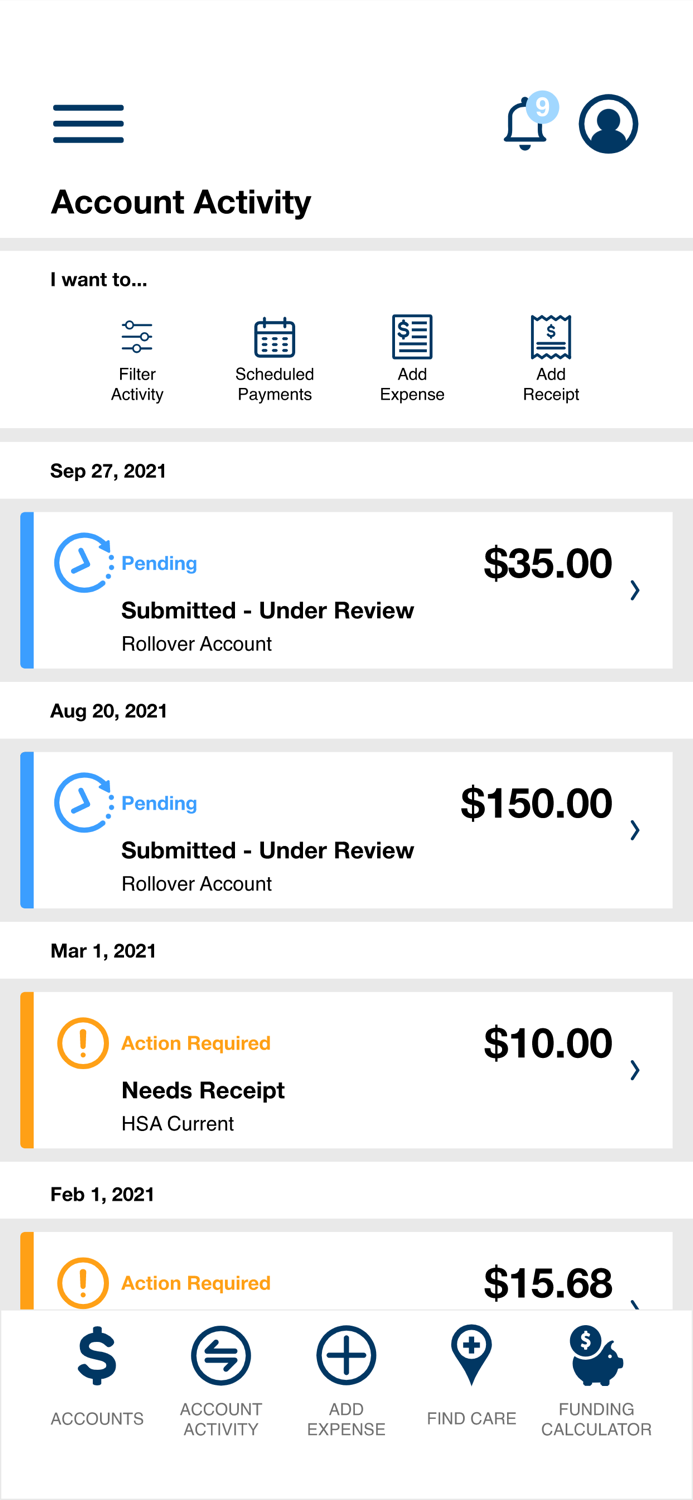Open Funding Calculator piggy bank
The image size is (693, 1500).
(x=596, y=1358)
